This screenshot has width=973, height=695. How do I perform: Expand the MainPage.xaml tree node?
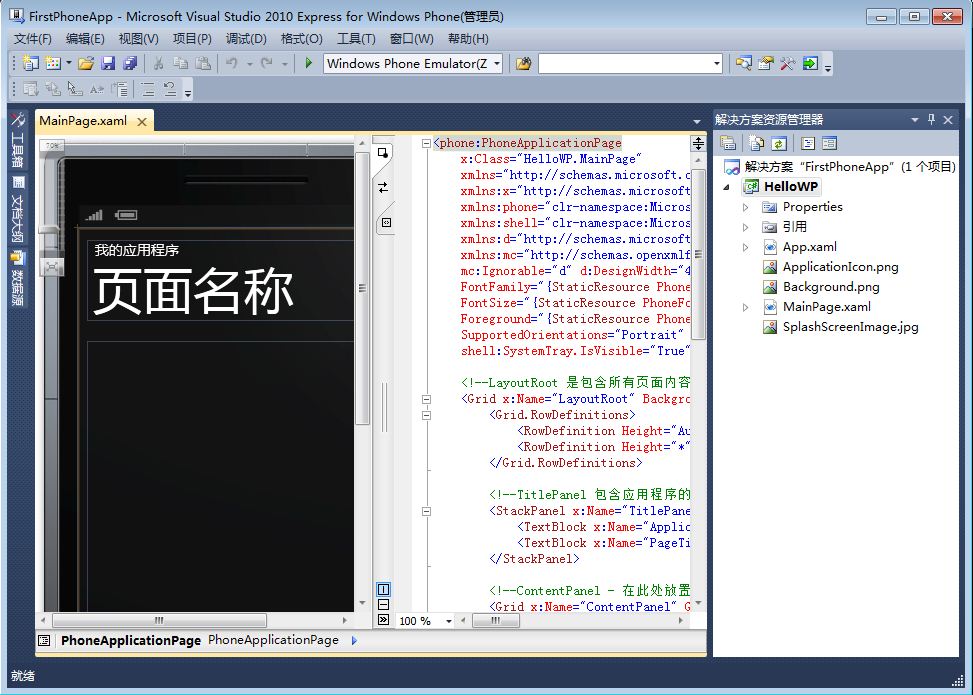[x=746, y=307]
